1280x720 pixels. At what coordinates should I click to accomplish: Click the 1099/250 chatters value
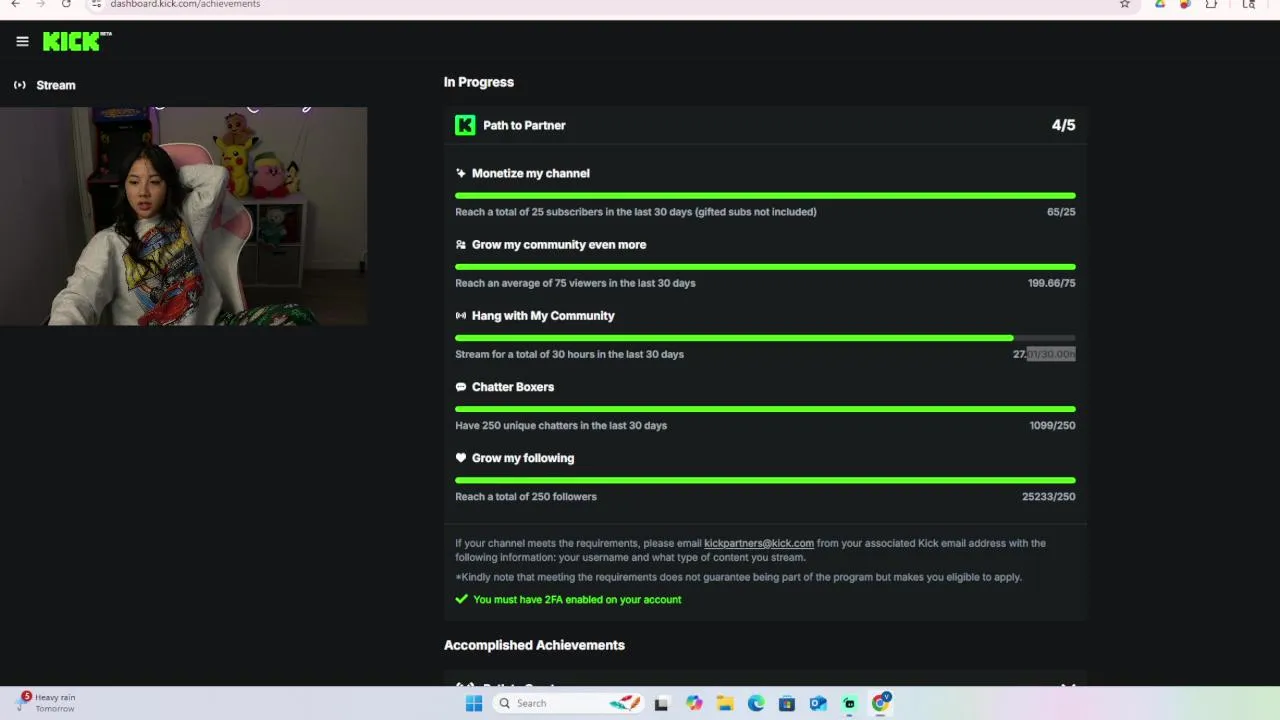1052,425
